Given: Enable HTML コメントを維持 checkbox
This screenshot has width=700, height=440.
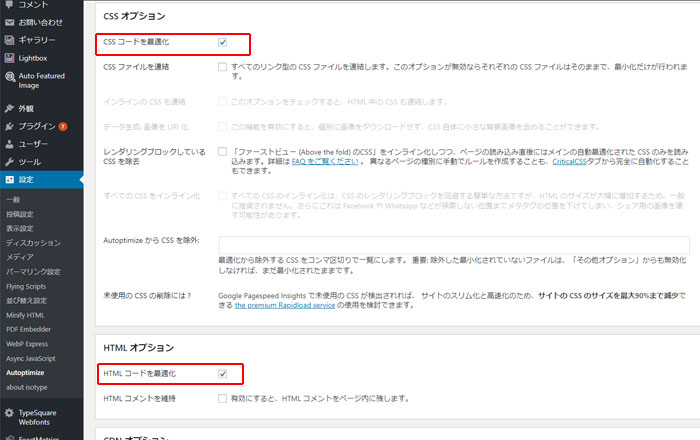Looking at the screenshot, I should 222,398.
